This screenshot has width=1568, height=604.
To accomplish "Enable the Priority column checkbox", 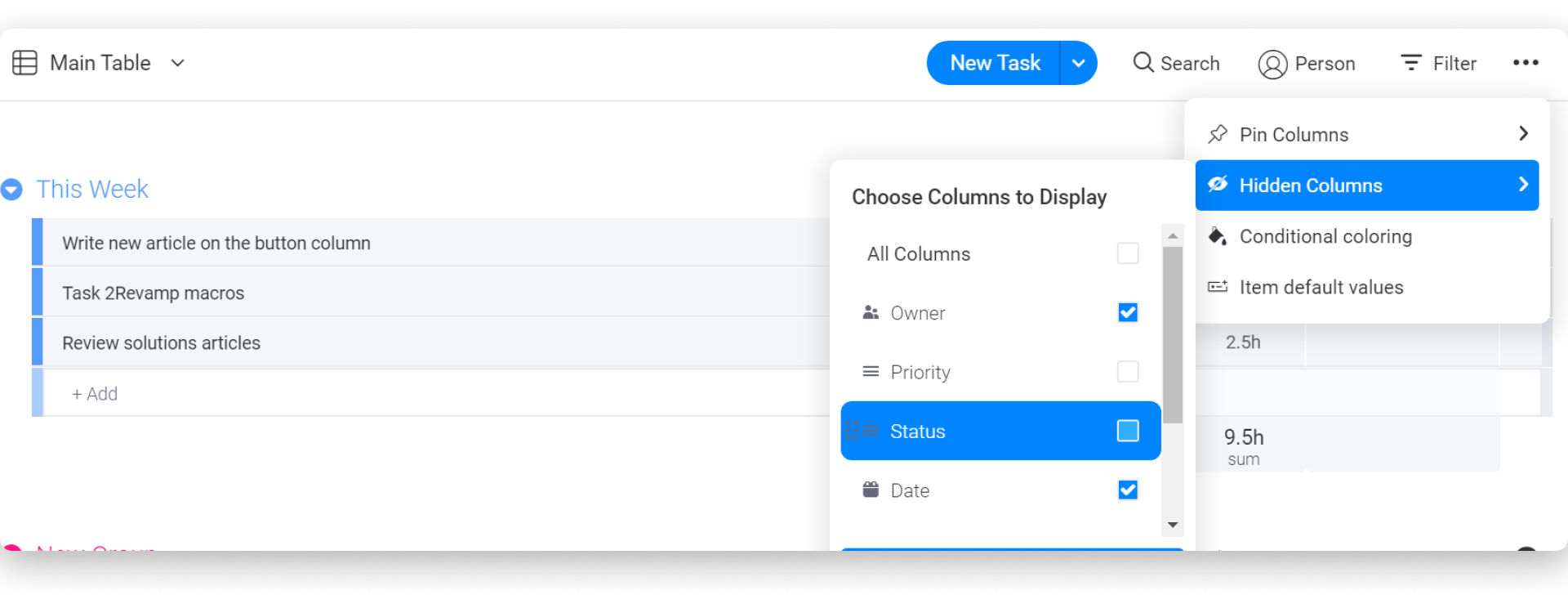I will tap(1128, 372).
